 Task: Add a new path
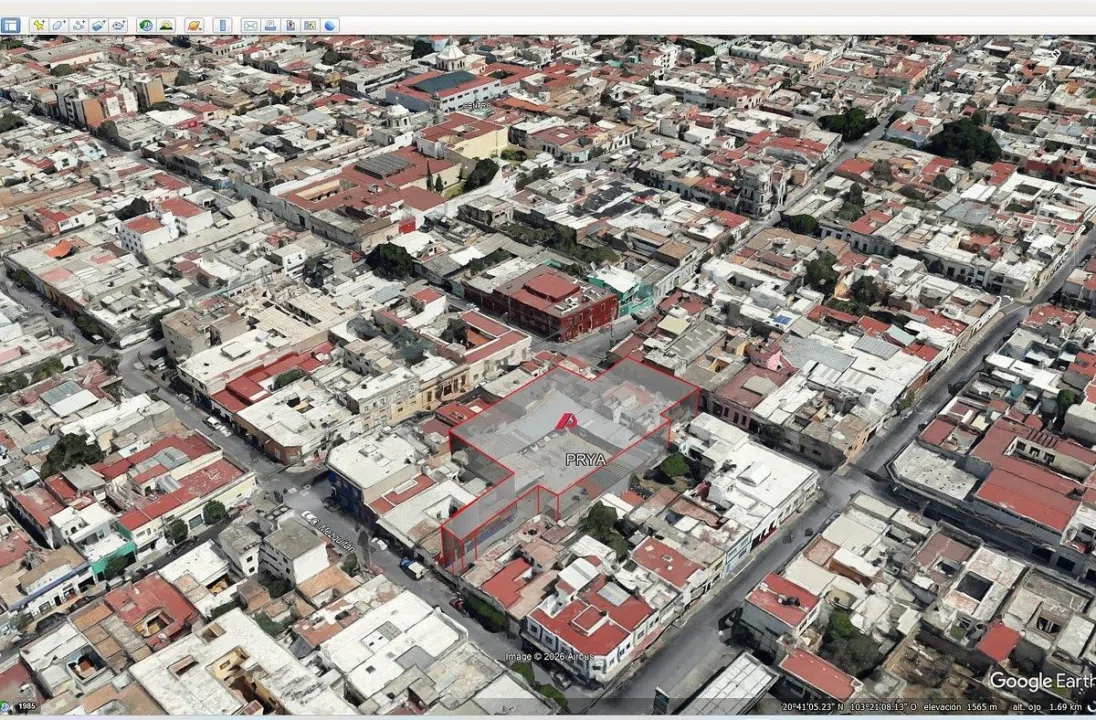tap(78, 26)
